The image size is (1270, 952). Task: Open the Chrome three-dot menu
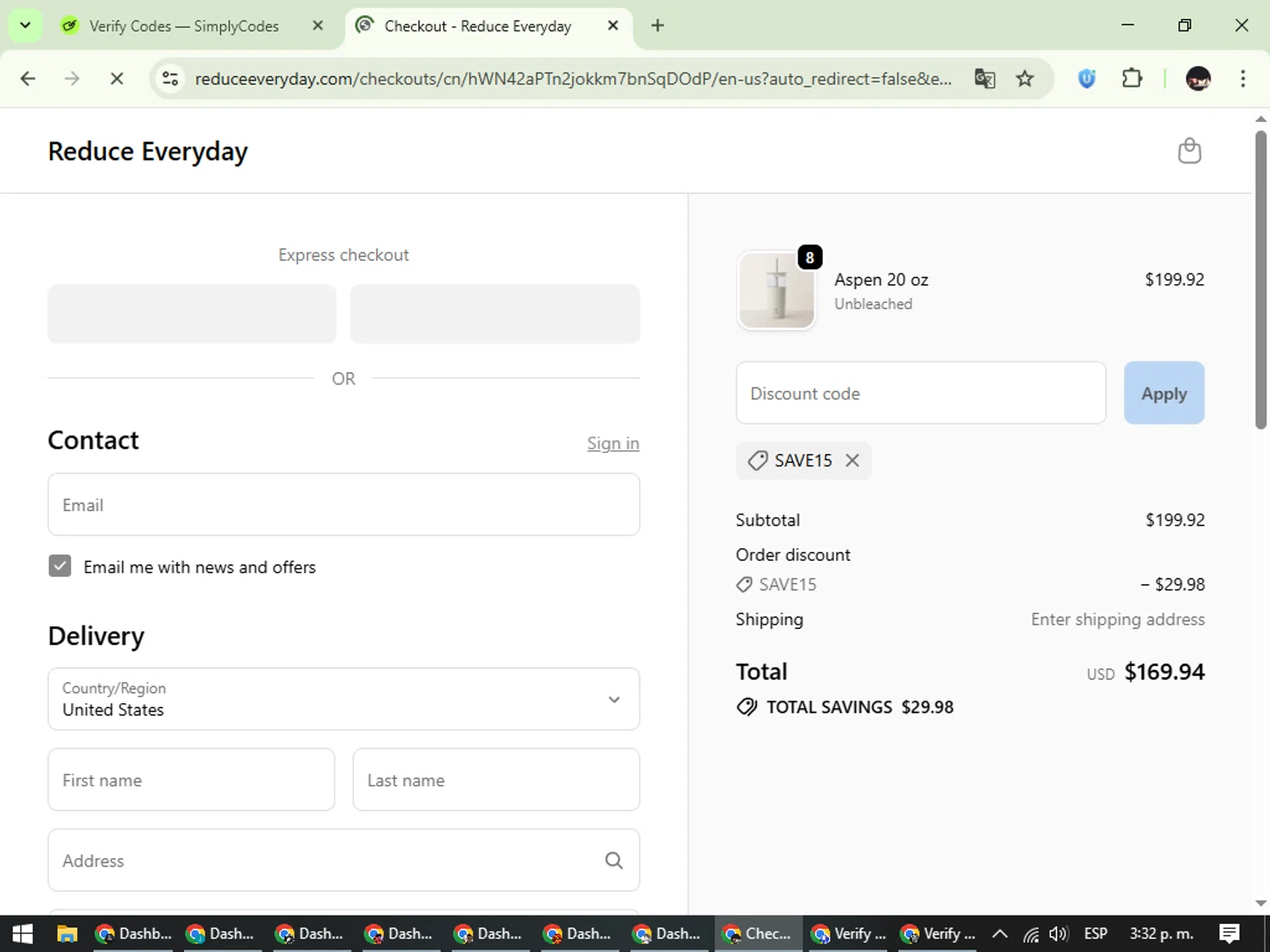click(1243, 79)
